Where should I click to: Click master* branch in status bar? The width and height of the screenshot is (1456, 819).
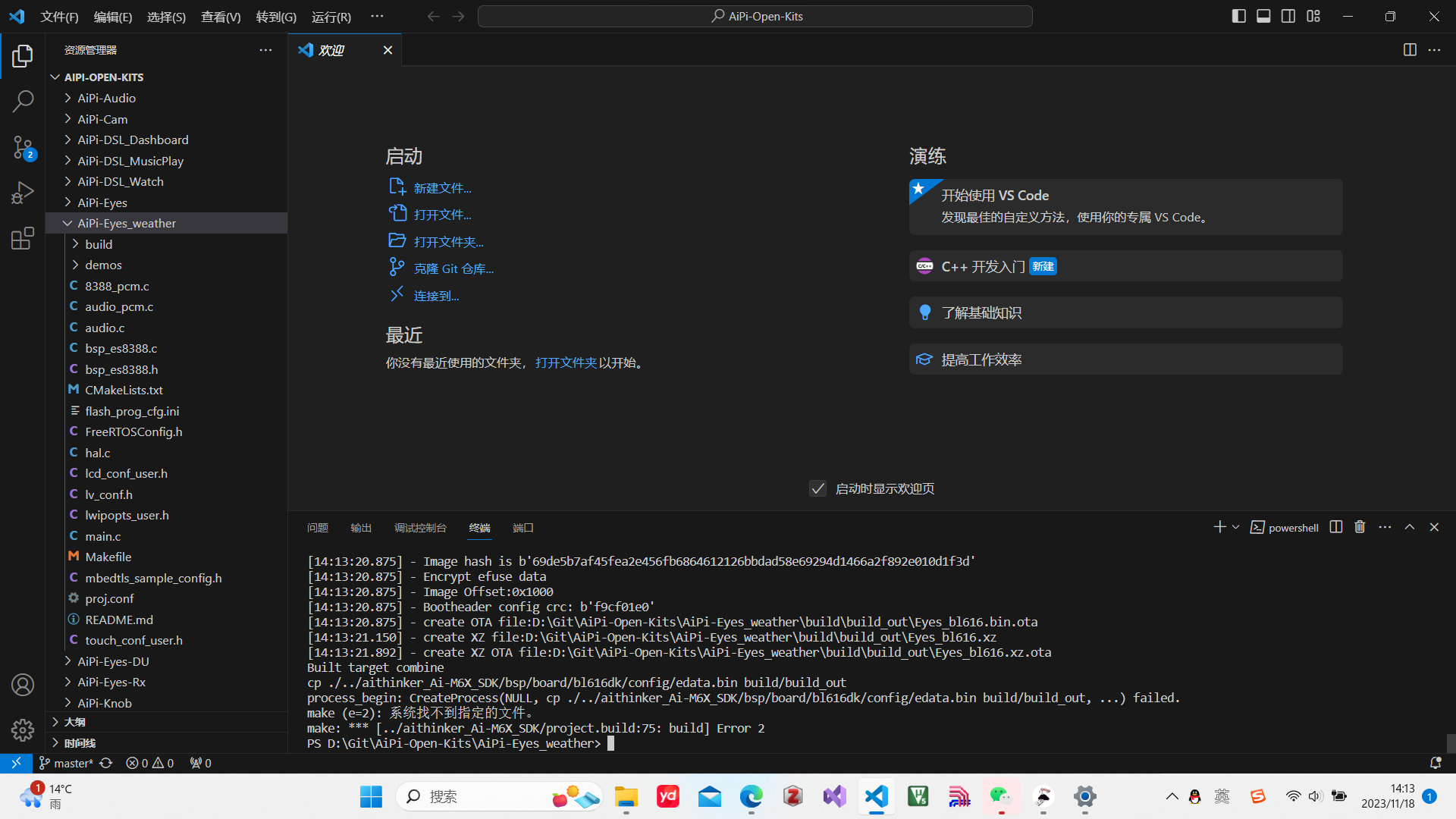coord(66,763)
